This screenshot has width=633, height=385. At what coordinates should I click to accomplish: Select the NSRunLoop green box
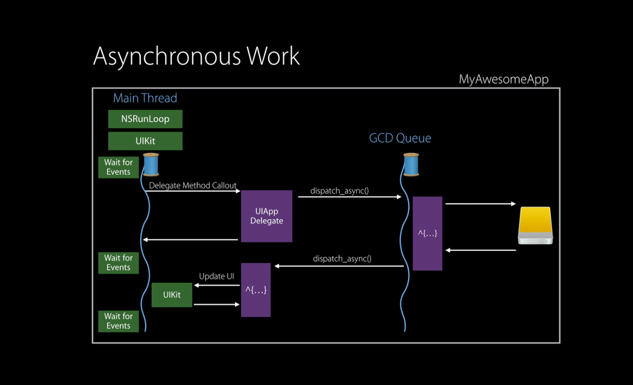pos(145,119)
